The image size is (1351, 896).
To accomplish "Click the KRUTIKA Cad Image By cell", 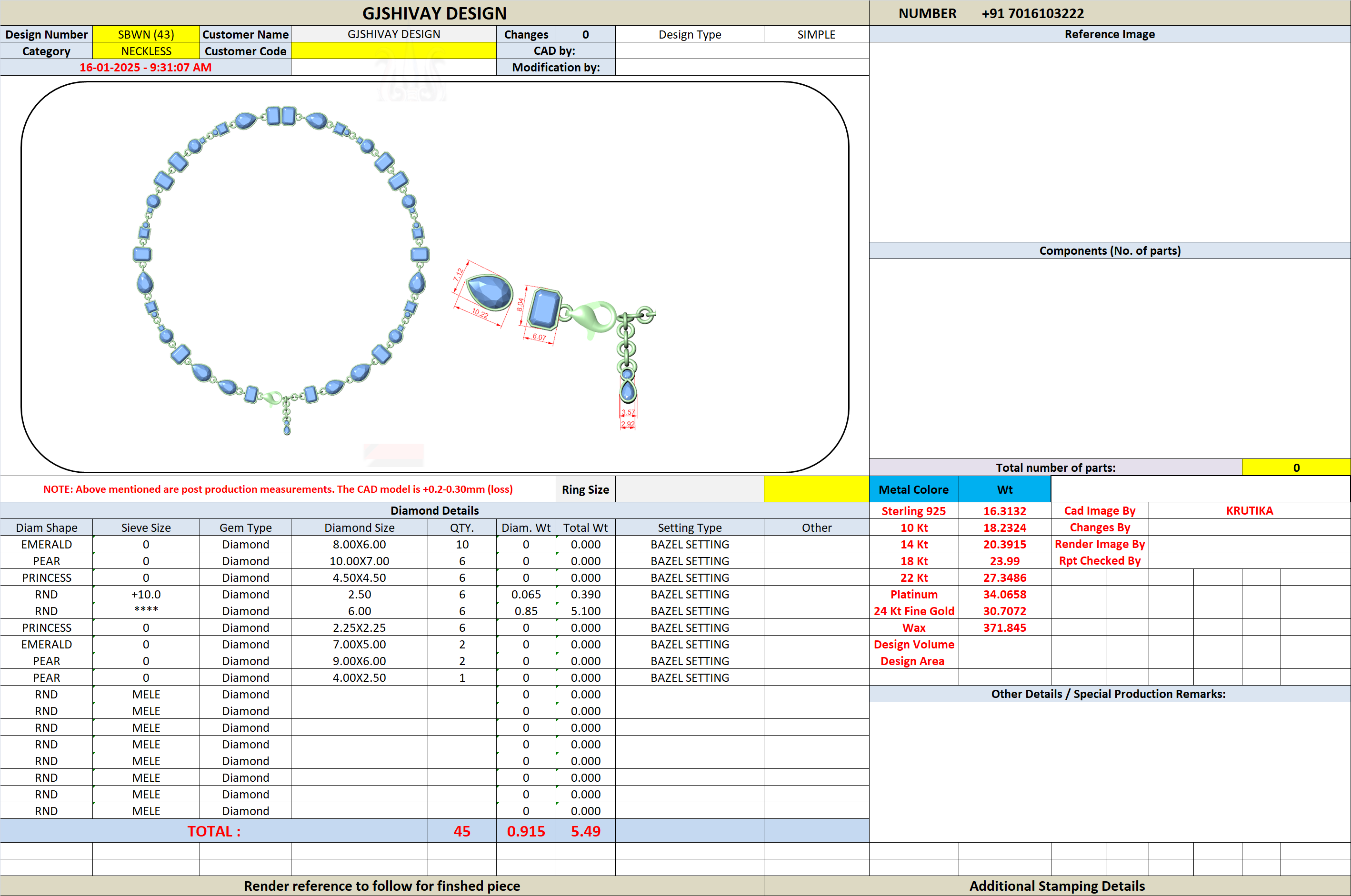I will click(1249, 511).
